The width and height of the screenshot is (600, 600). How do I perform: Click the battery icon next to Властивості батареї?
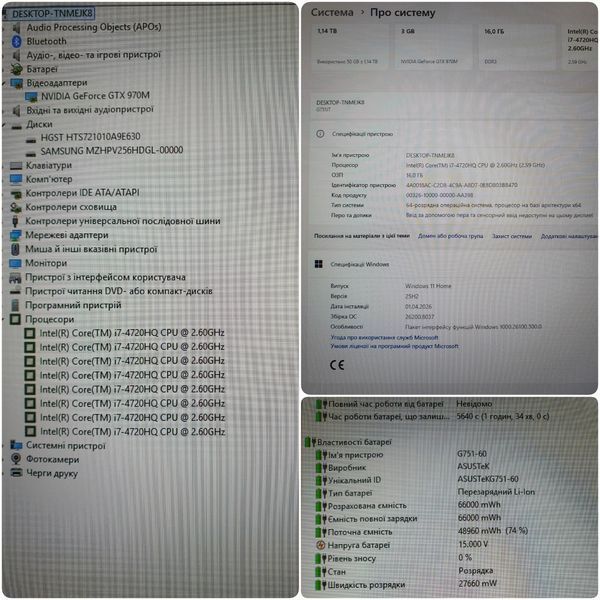pos(310,442)
